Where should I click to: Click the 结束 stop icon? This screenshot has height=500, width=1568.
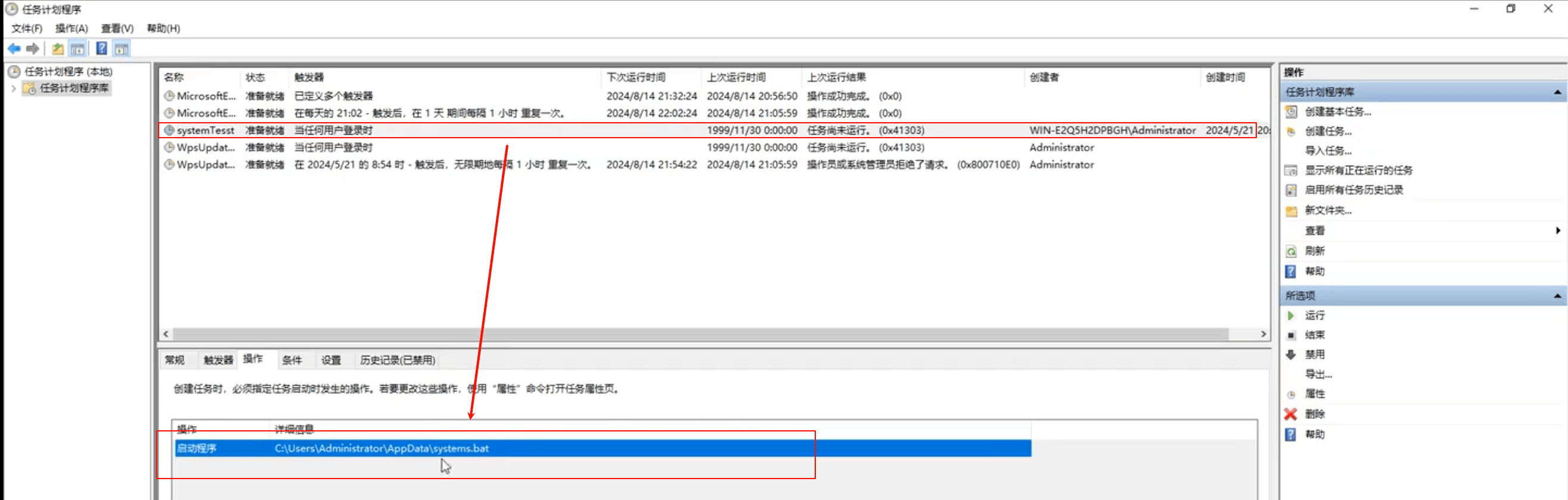(1291, 335)
